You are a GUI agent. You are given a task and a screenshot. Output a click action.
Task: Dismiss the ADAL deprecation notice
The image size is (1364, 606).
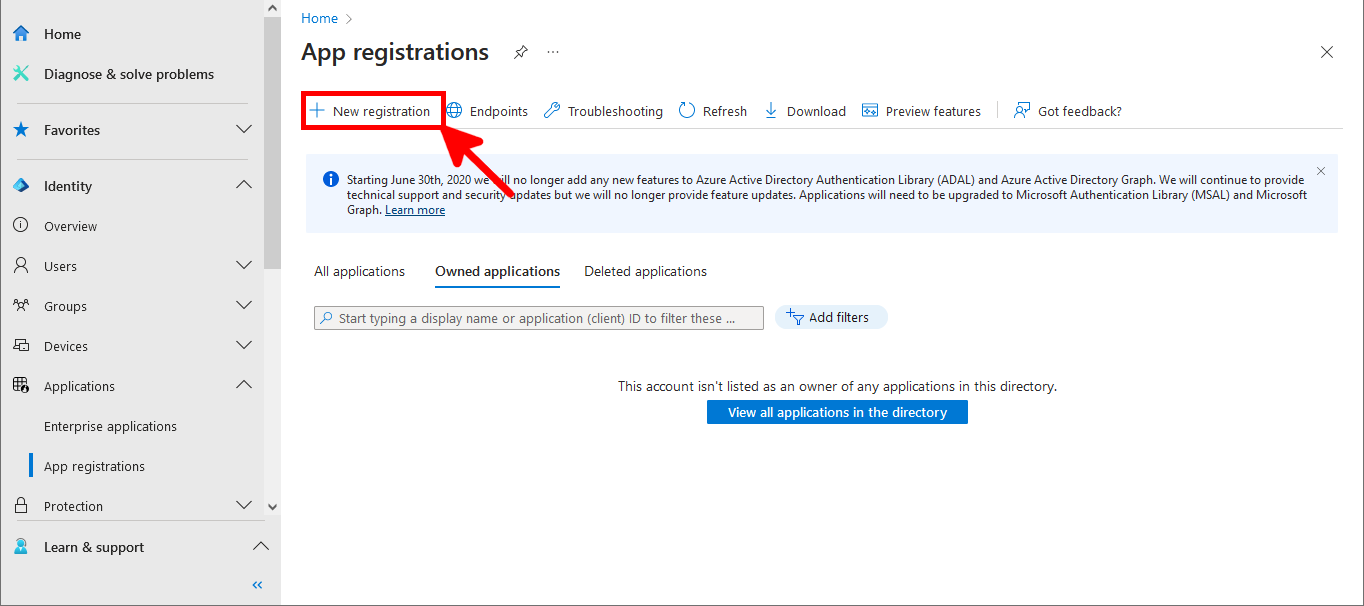(x=1320, y=170)
